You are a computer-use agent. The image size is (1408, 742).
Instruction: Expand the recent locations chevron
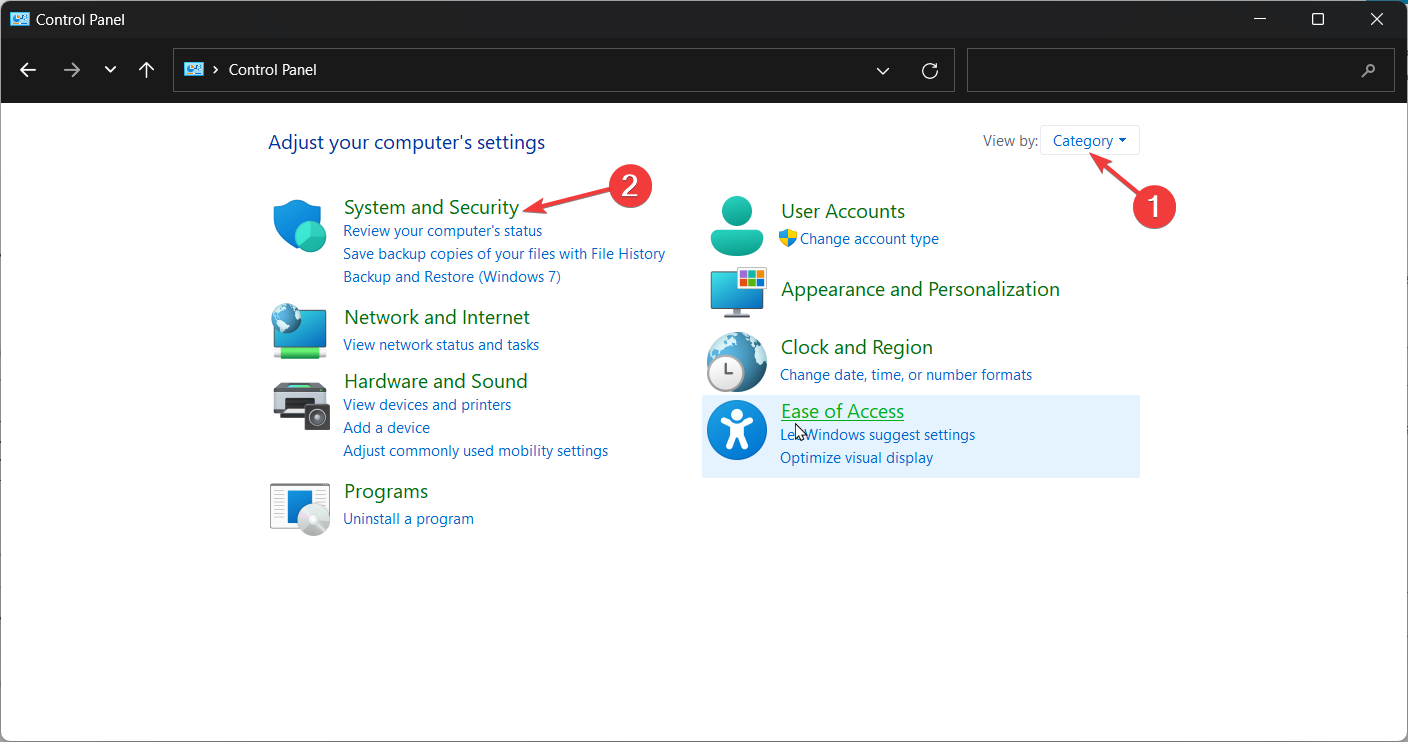pos(110,70)
